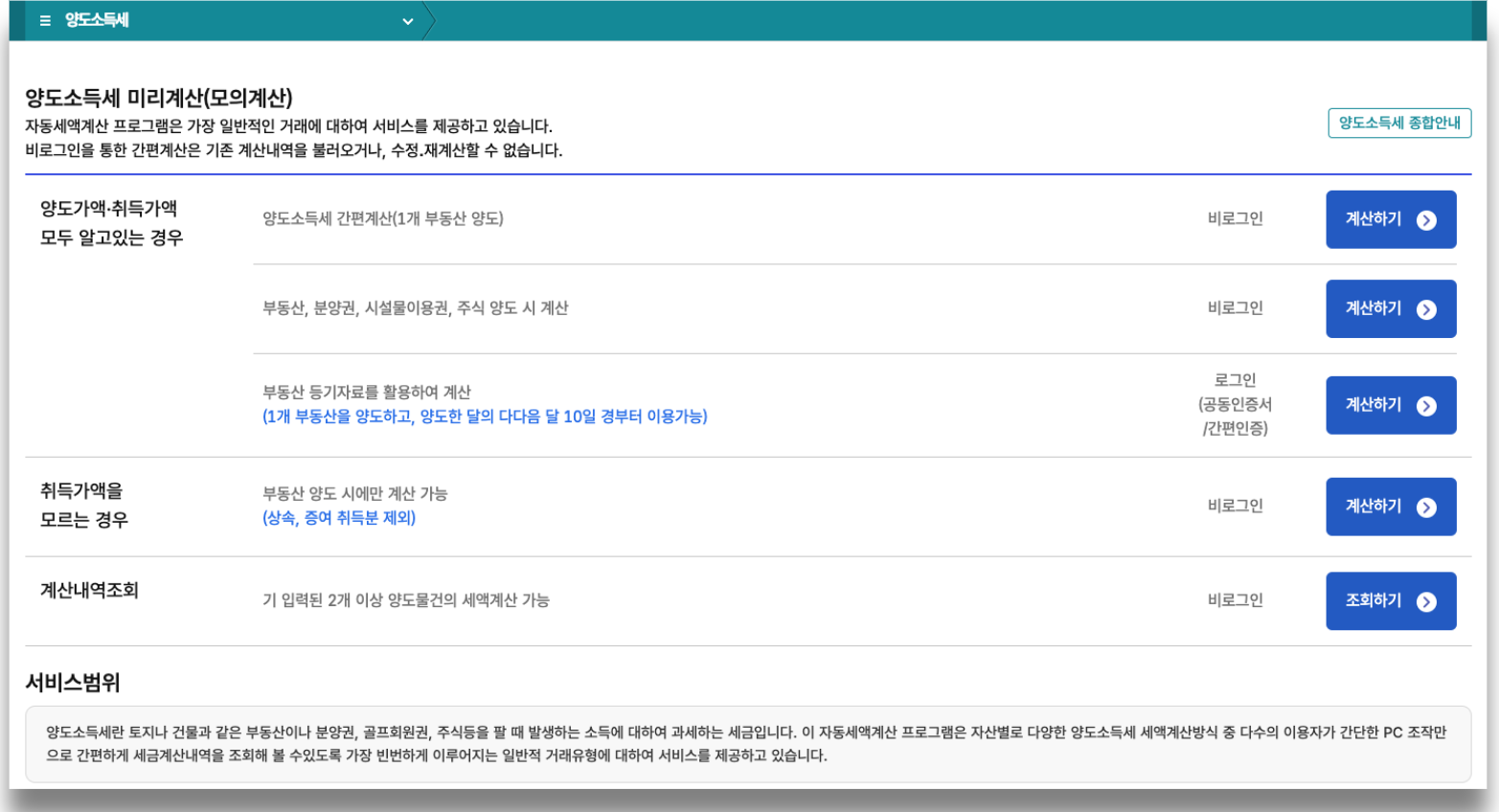Click arrow icon inside first 계산하기 button

[x=1424, y=219]
